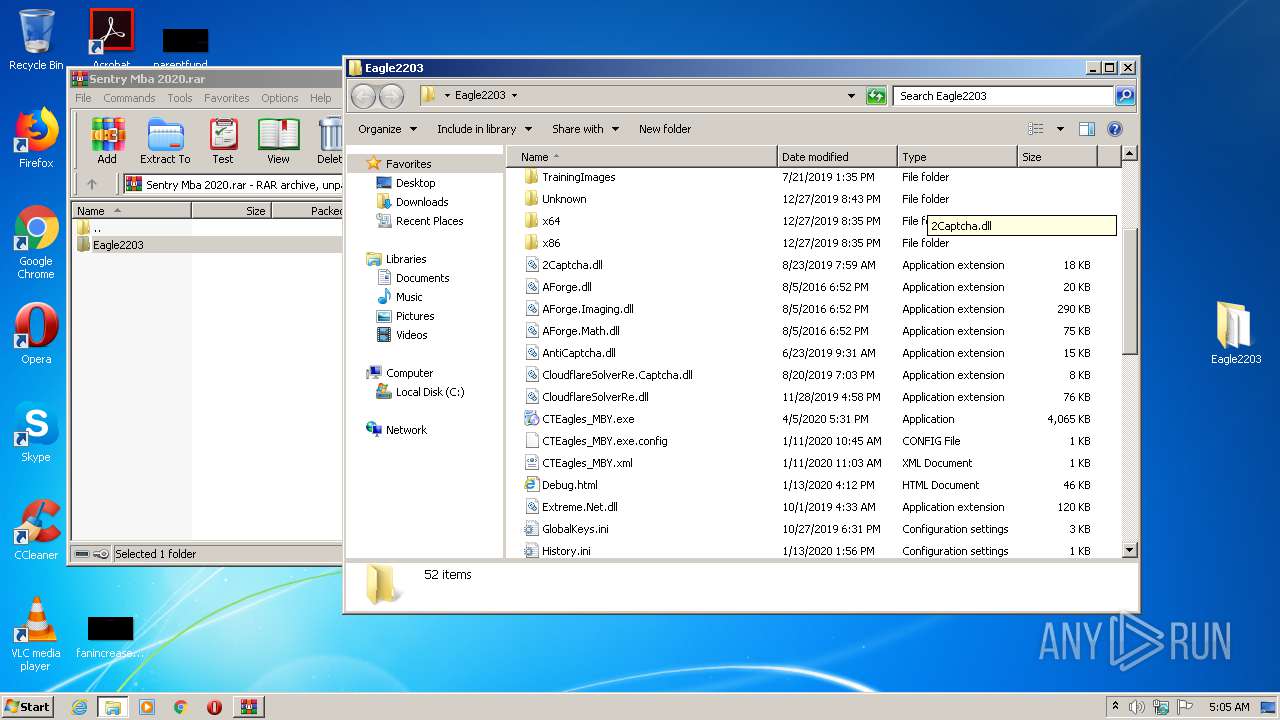Click the Test icon in WinRAR

[x=223, y=140]
